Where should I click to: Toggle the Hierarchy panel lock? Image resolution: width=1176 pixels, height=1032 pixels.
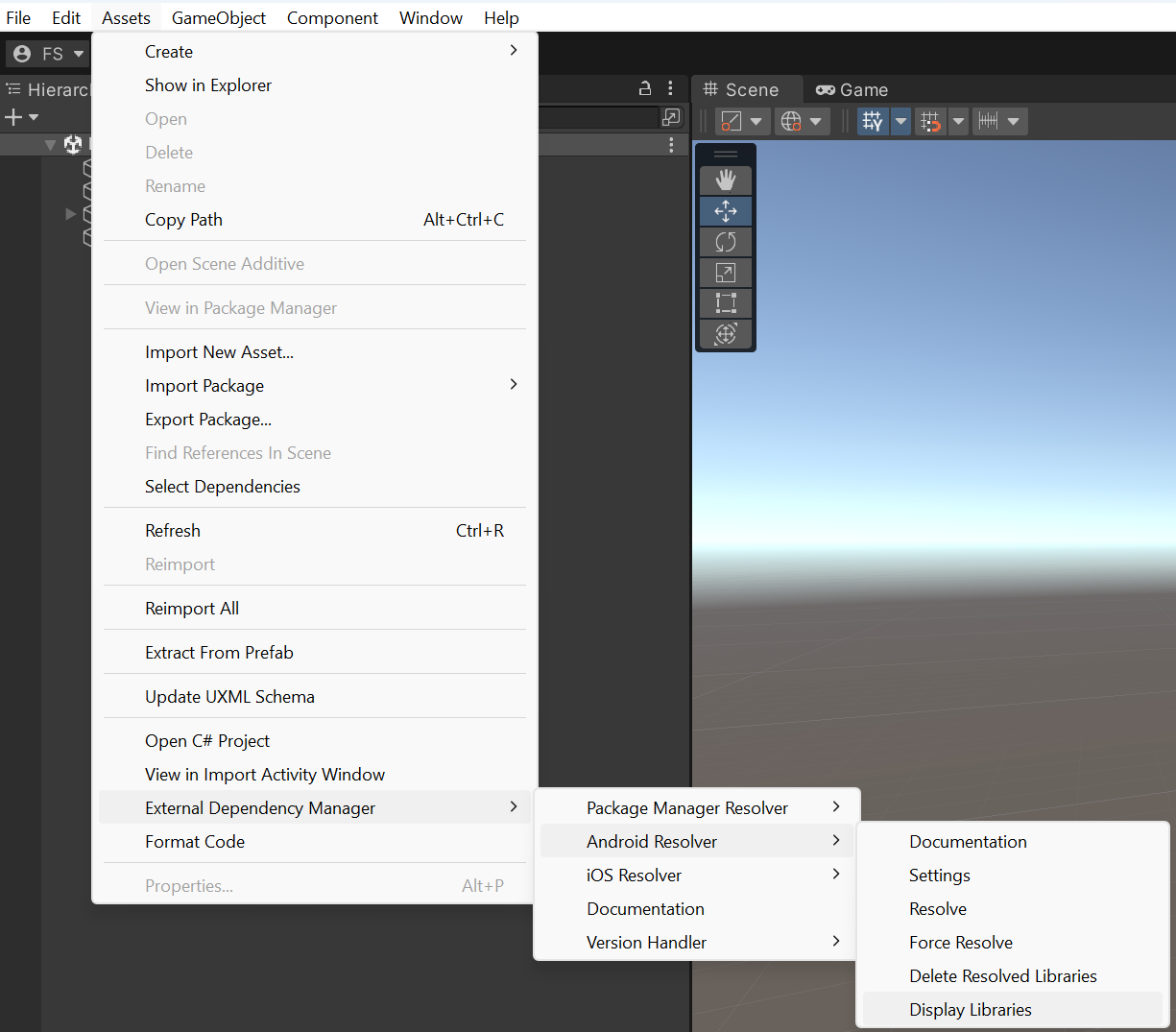(645, 88)
